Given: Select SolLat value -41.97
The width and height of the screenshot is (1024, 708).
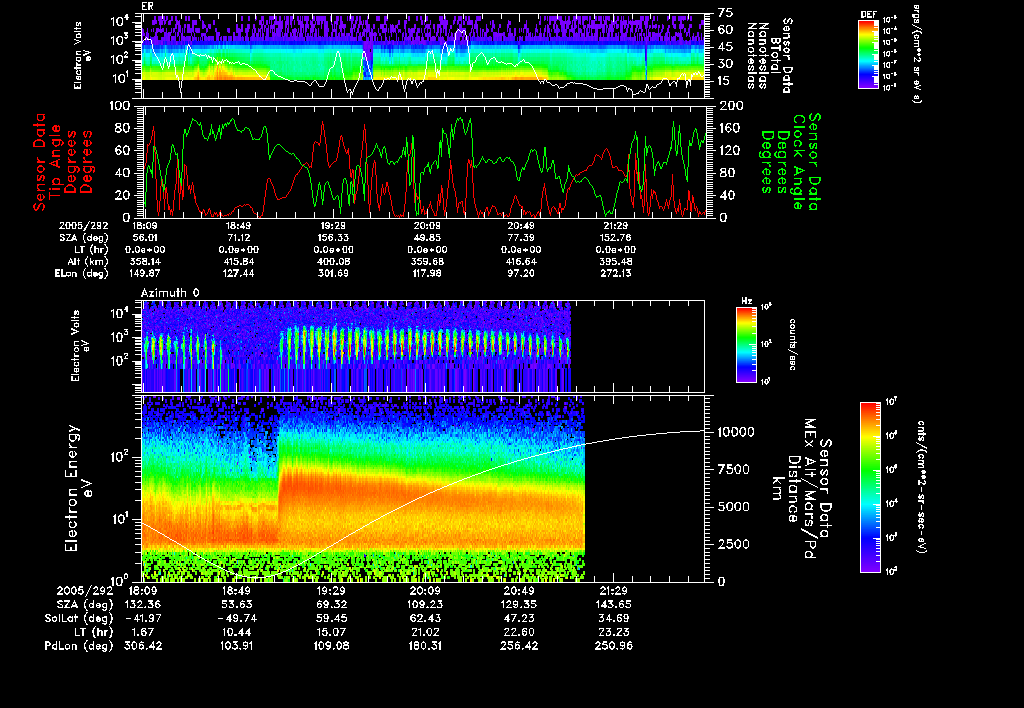Looking at the screenshot, I should click(x=142, y=619).
